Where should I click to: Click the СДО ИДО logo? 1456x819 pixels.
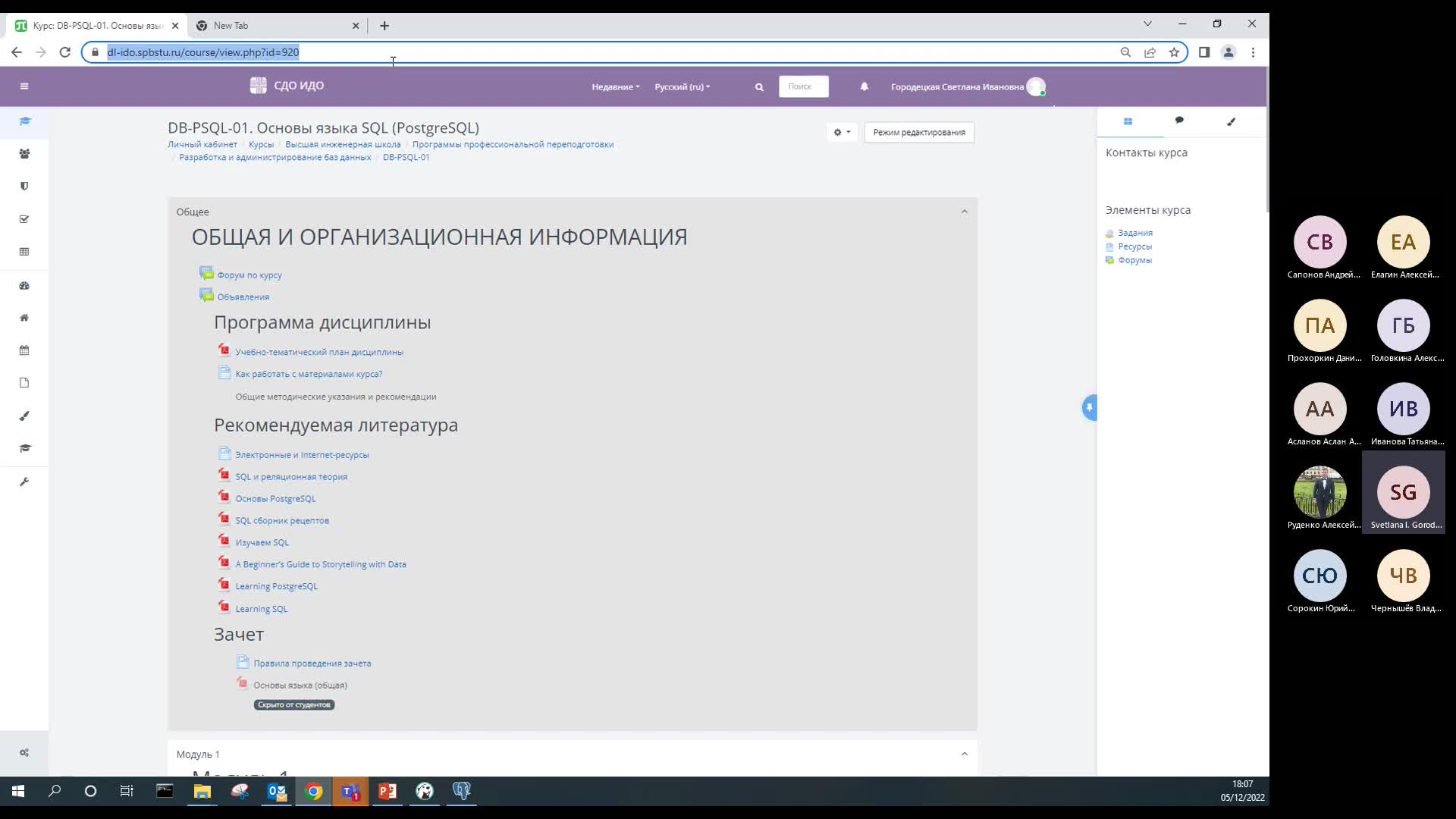tap(287, 86)
